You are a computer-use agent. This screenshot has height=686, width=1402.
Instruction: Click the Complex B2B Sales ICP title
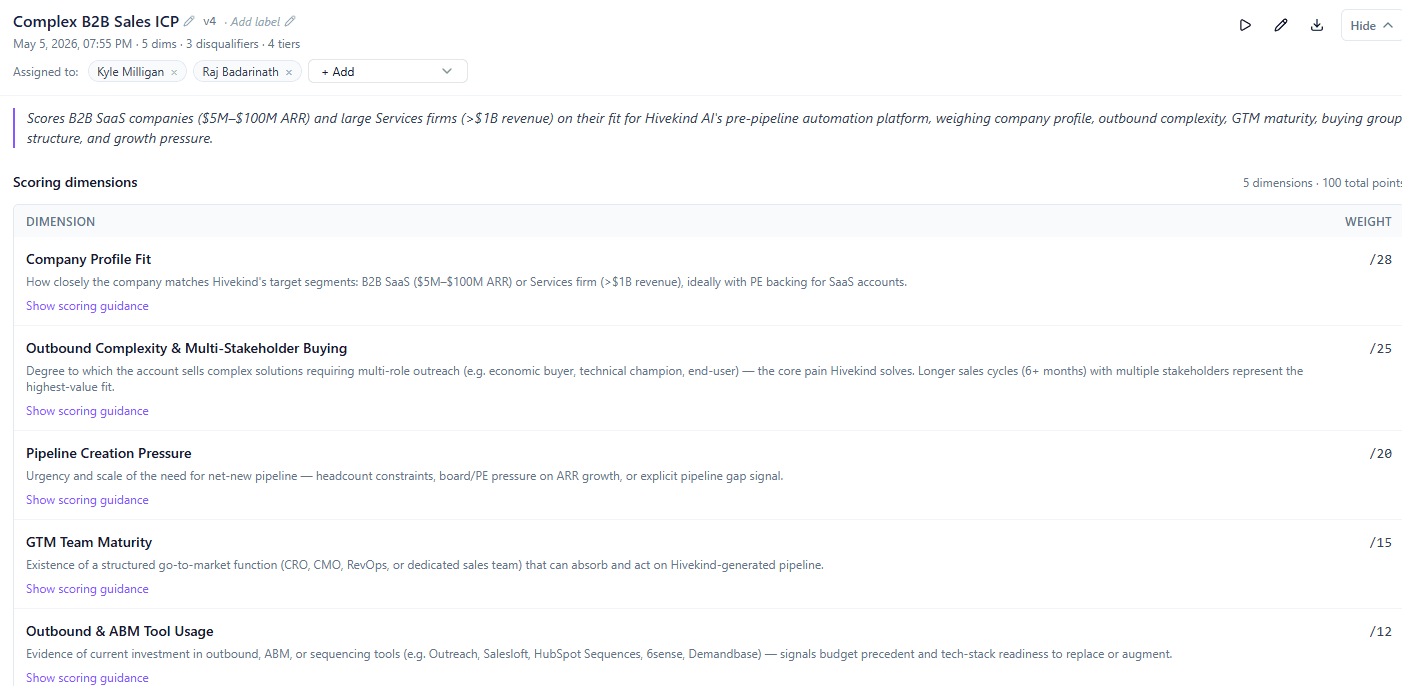96,21
